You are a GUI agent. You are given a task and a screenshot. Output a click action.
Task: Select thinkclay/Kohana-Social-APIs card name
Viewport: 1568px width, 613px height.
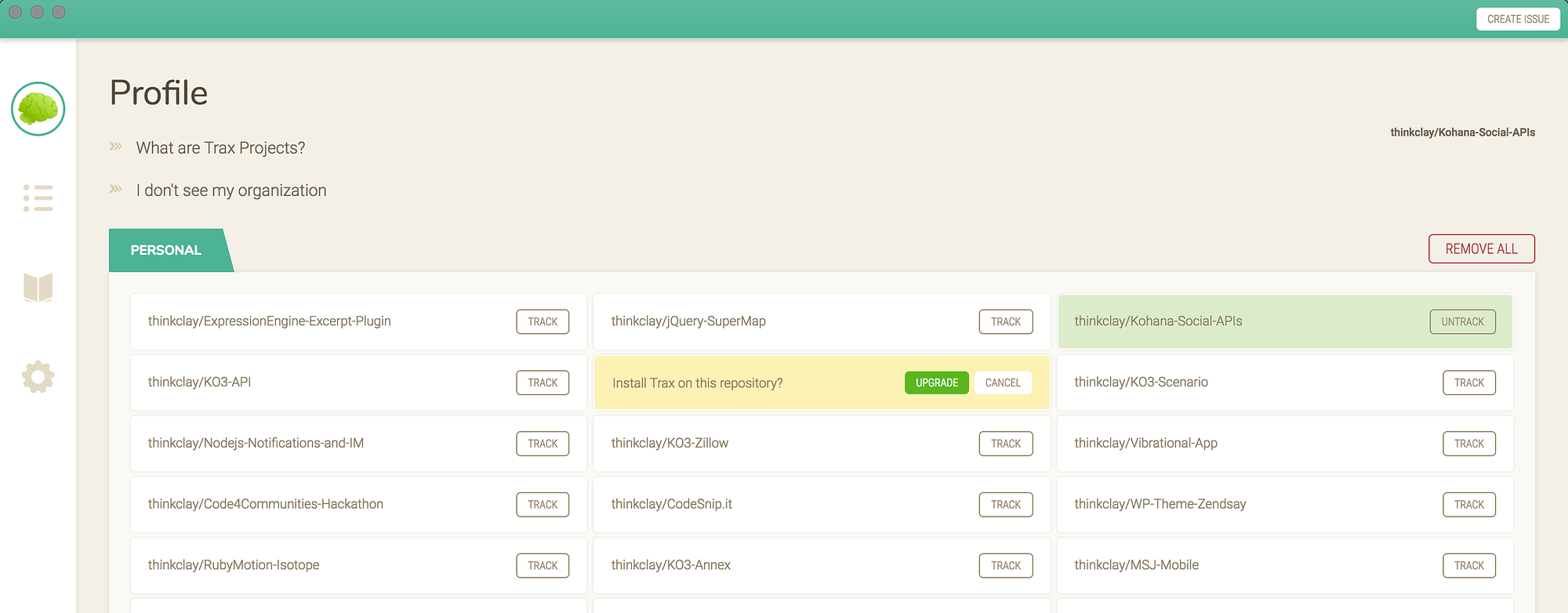[x=1158, y=321]
